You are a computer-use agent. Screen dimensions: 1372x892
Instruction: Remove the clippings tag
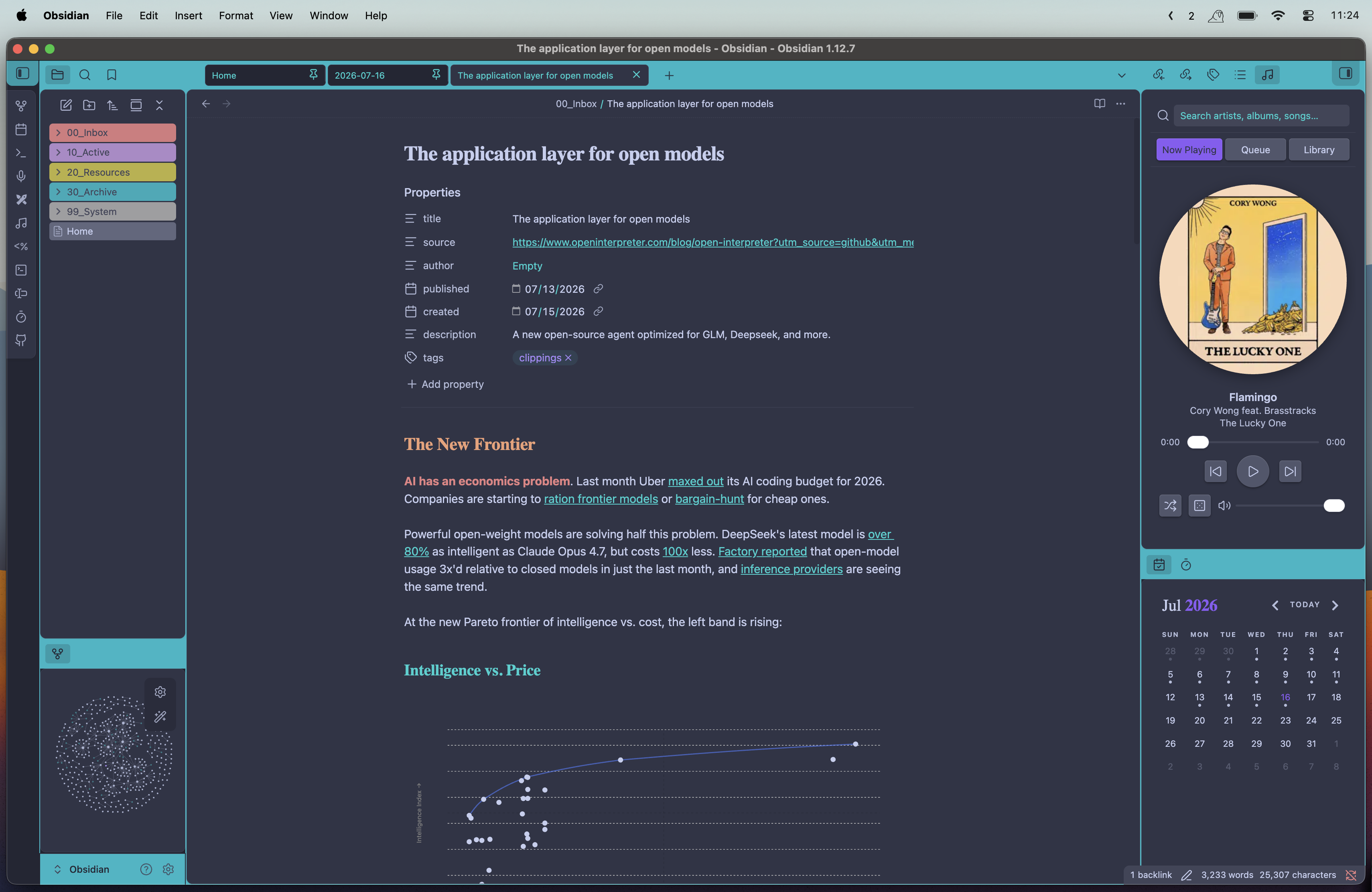click(x=568, y=358)
